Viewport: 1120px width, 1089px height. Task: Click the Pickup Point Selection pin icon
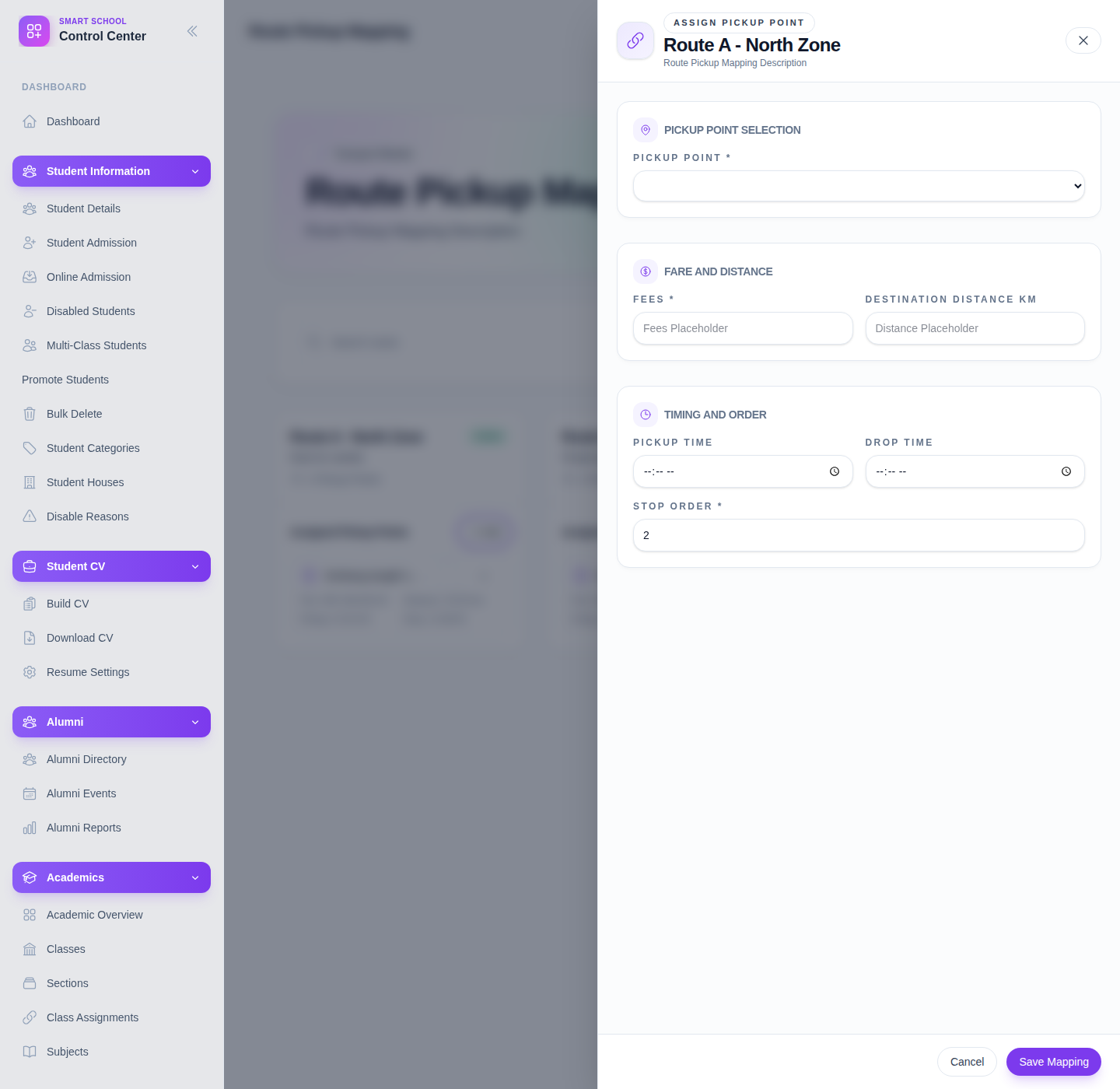(646, 130)
